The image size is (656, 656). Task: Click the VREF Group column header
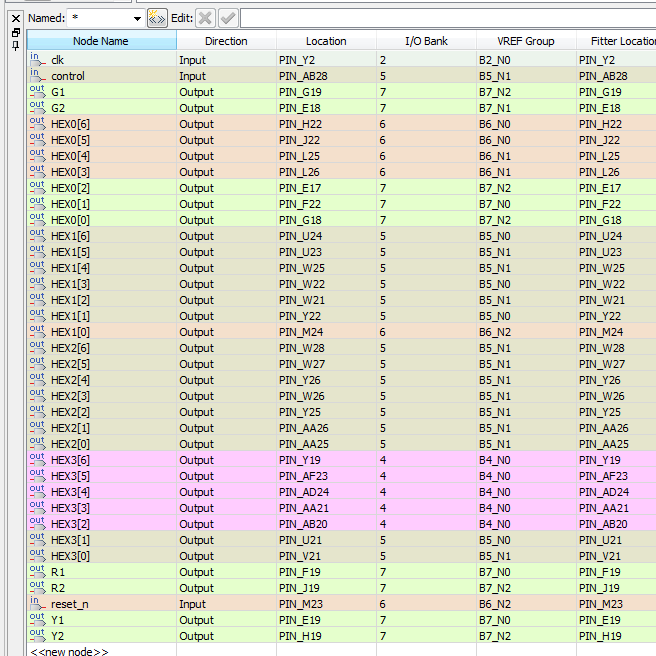tap(526, 41)
